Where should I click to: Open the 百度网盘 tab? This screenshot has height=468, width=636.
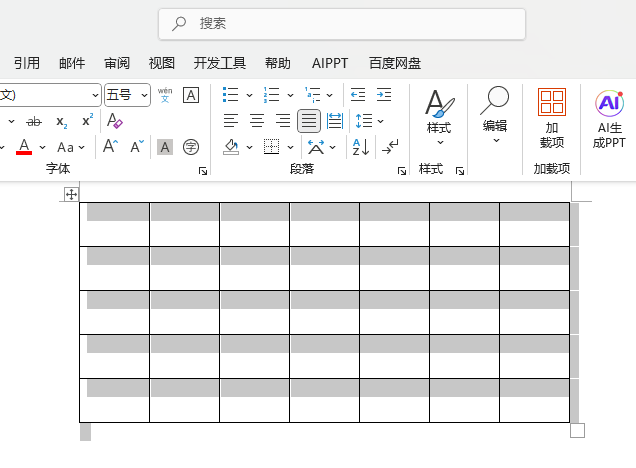click(395, 63)
